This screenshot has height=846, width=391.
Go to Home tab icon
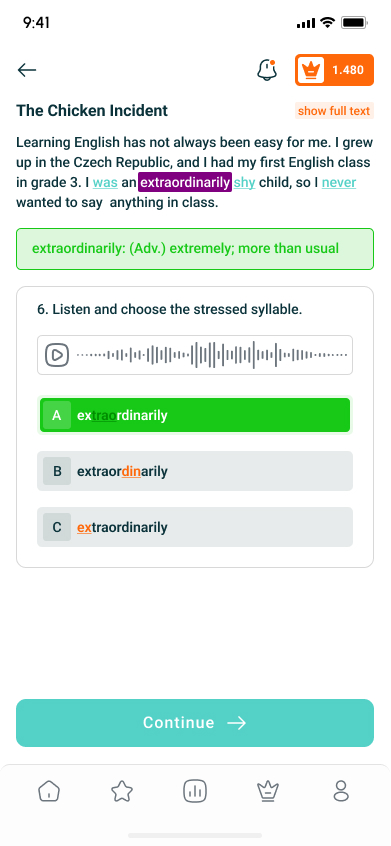(49, 792)
